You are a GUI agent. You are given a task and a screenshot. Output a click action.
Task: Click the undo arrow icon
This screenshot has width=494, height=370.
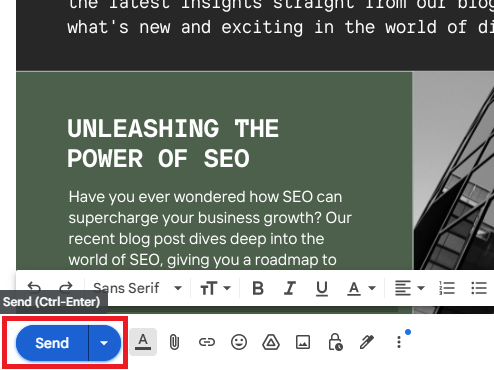pyautogui.click(x=34, y=287)
